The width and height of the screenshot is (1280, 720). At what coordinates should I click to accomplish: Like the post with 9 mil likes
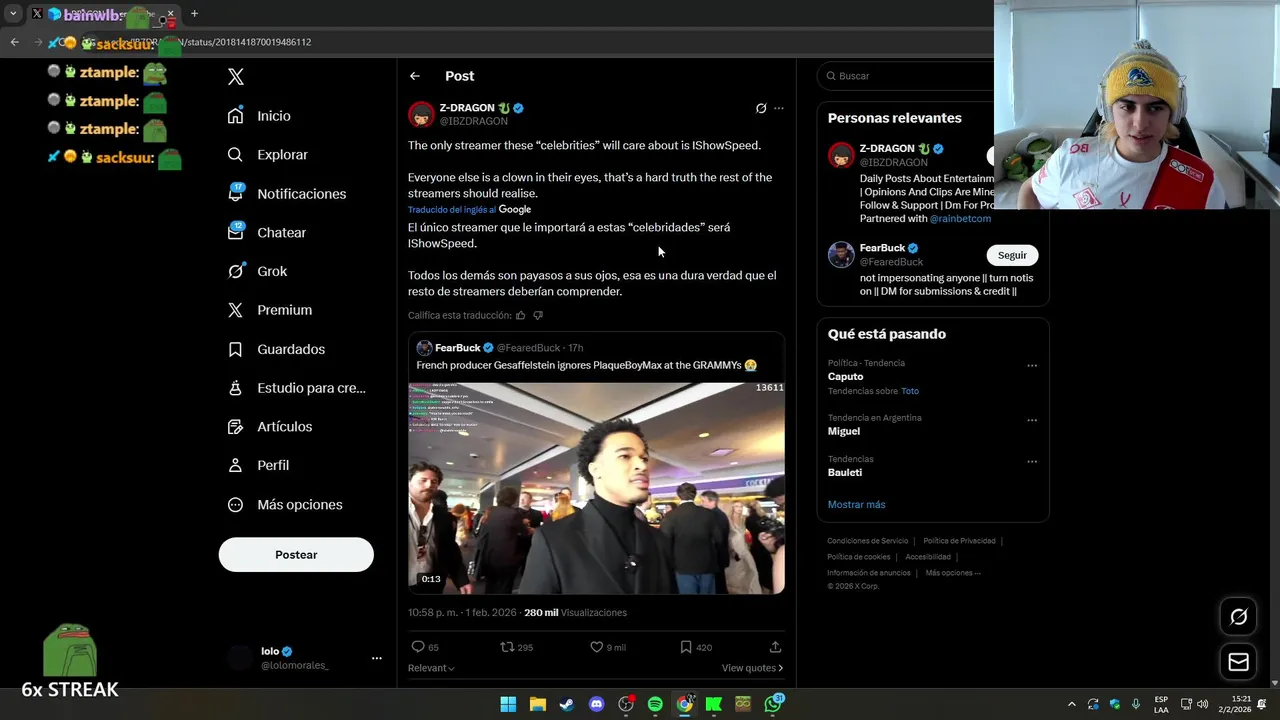pyautogui.click(x=597, y=647)
